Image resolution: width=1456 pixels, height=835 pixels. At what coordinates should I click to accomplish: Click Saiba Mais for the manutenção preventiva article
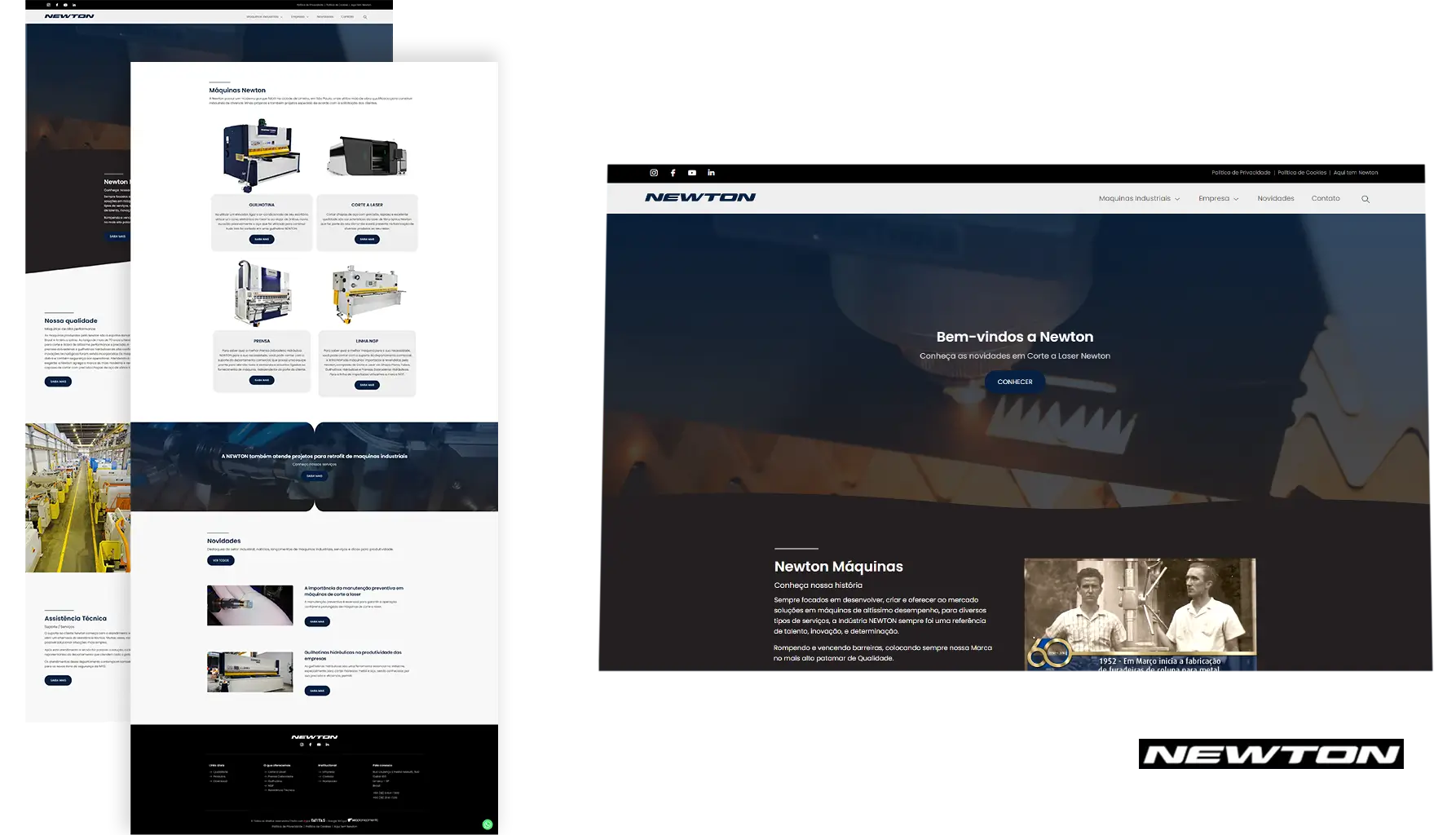pyautogui.click(x=317, y=621)
